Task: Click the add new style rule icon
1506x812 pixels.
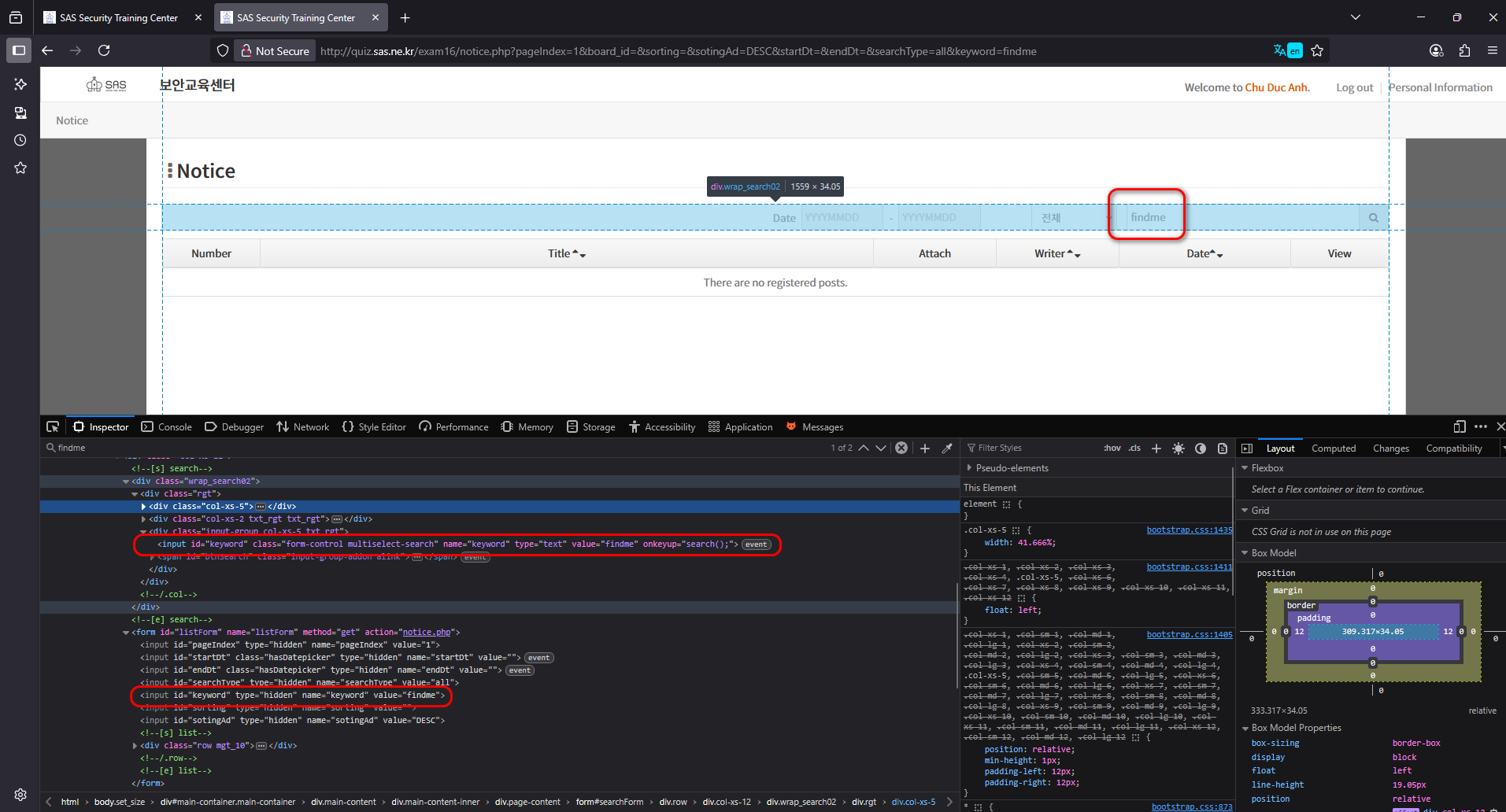Action: click(1156, 448)
